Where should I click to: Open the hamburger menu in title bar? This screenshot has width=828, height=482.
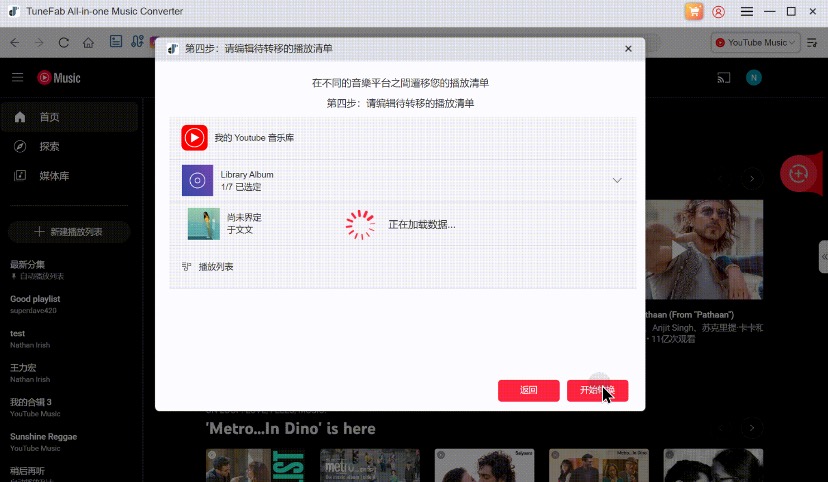tap(746, 12)
